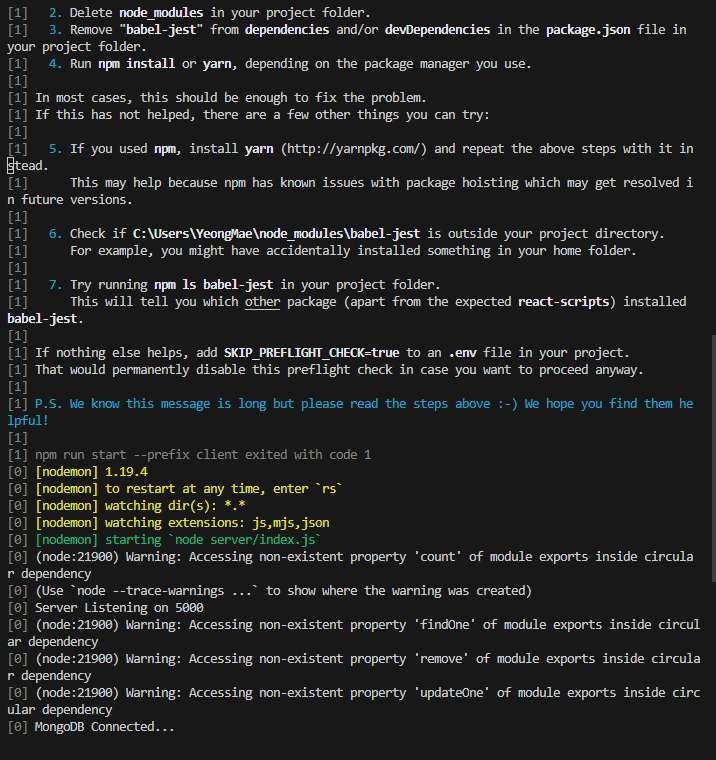Click 'That would permanently disable this preflight' line

click(x=339, y=370)
